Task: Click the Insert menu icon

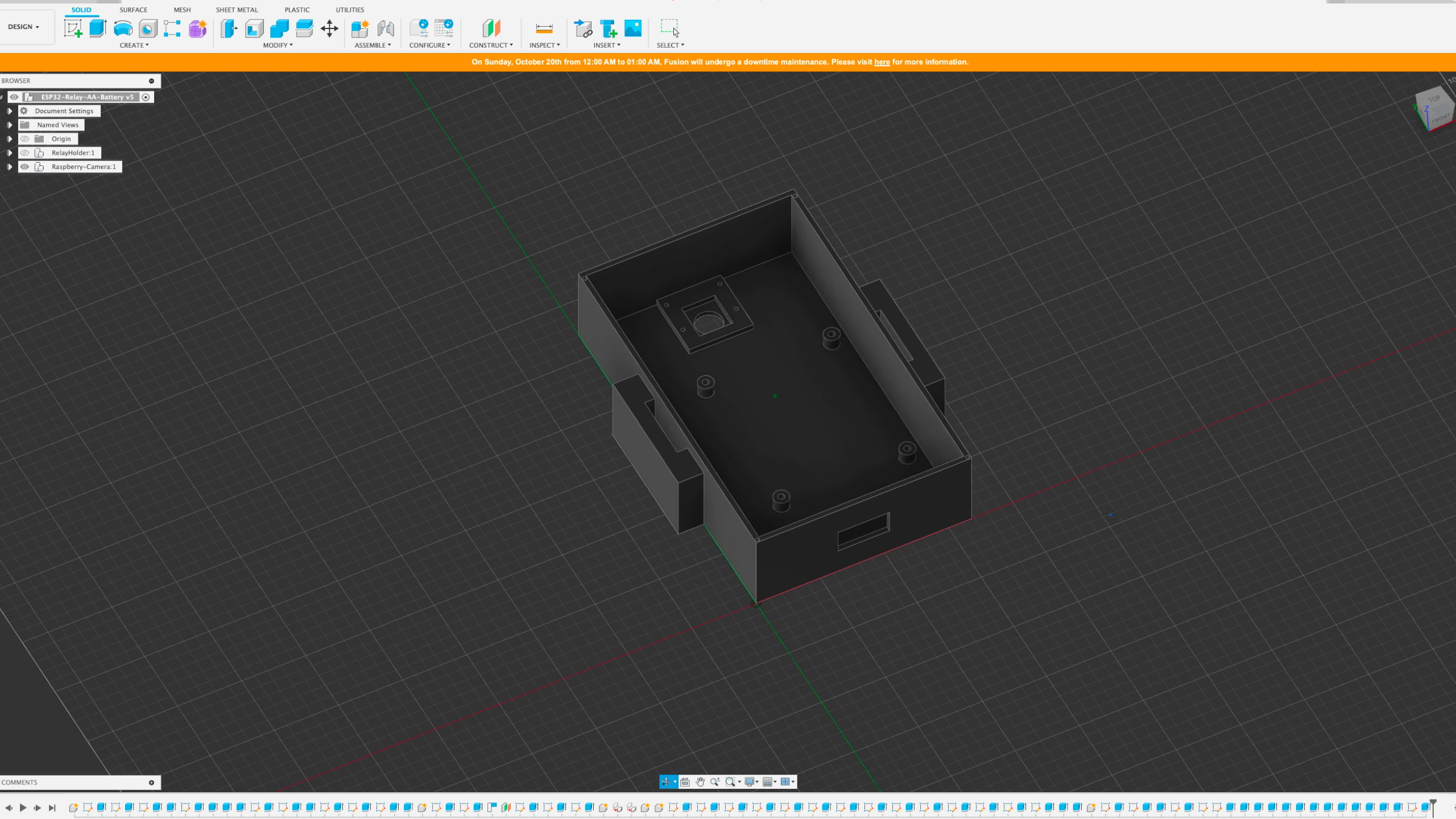Action: (x=607, y=45)
